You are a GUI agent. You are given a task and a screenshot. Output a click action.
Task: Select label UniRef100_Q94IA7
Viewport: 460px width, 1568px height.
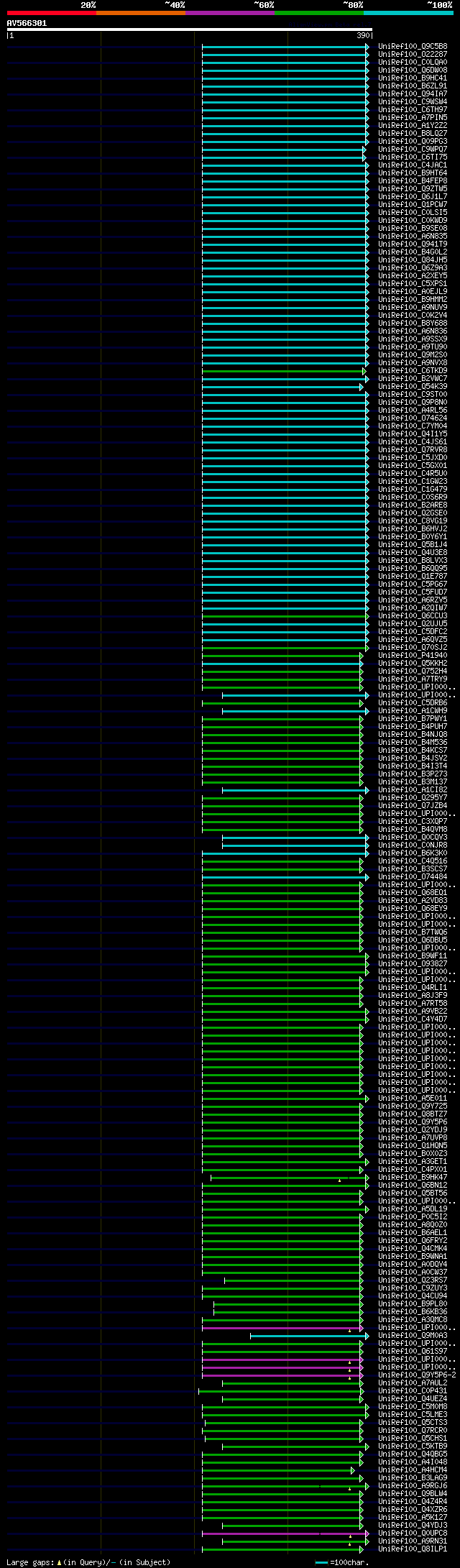click(413, 93)
